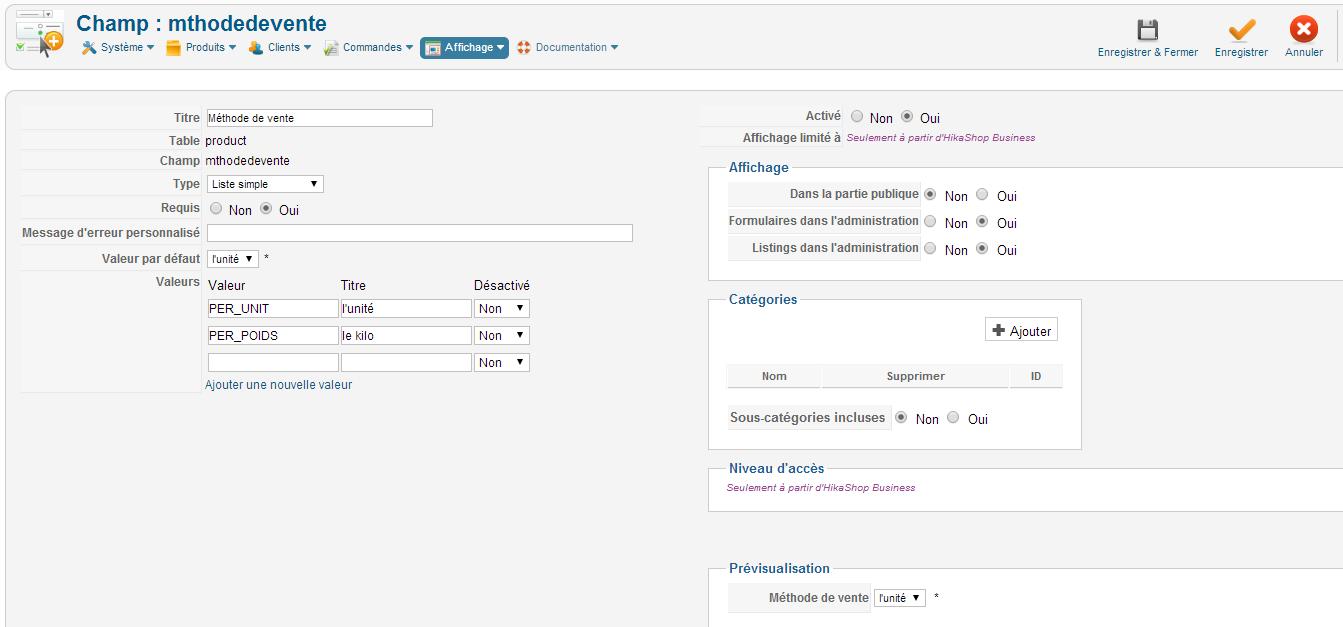Screen dimensions: 1343x627
Task: Click the Système wrench icon
Action: coord(89,48)
